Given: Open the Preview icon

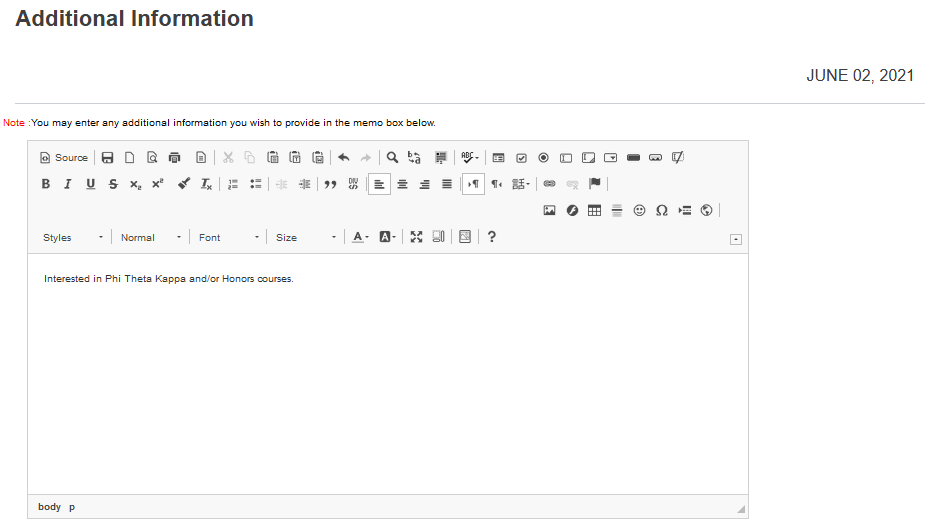Looking at the screenshot, I should 152,157.
